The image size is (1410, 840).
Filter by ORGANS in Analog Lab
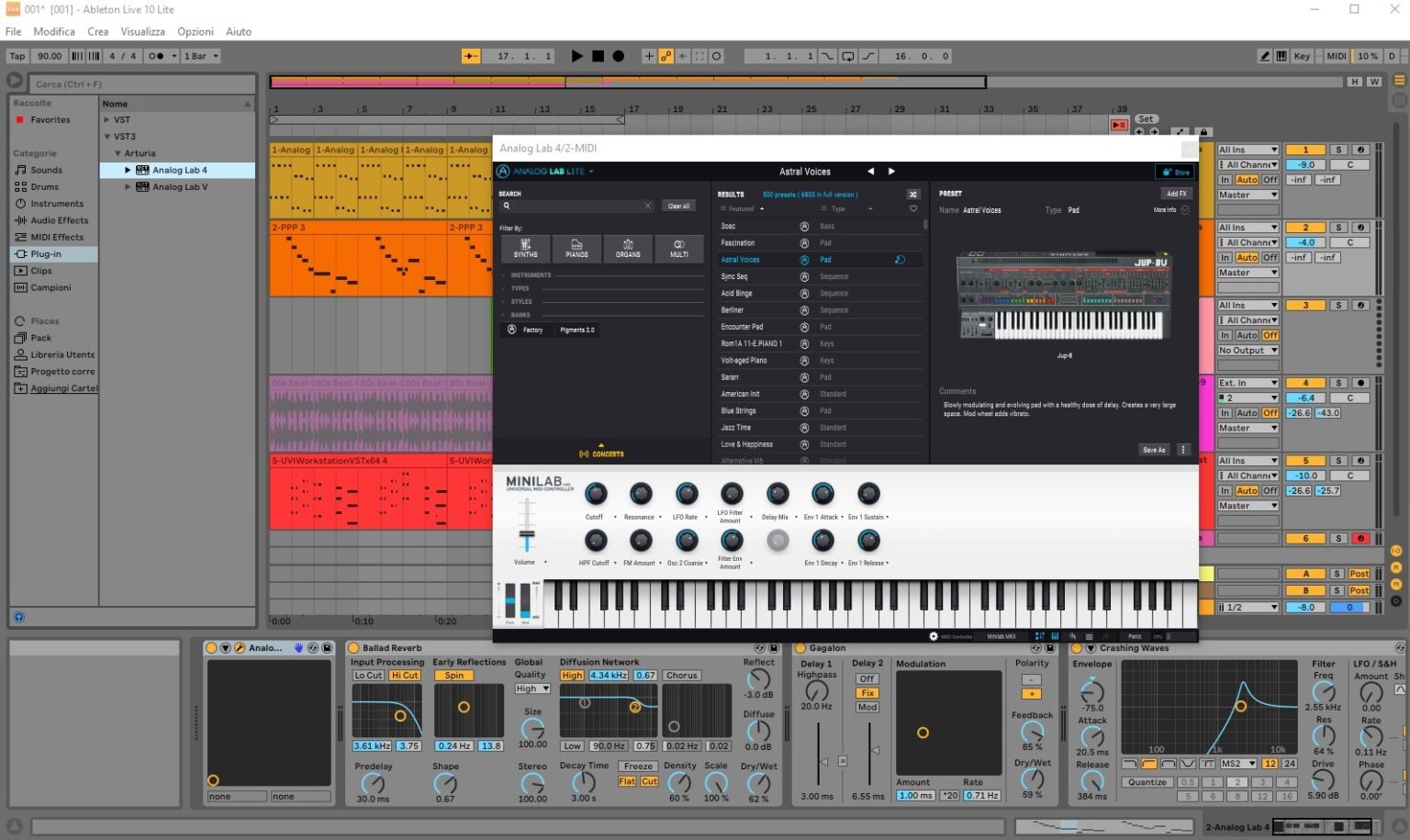click(628, 248)
